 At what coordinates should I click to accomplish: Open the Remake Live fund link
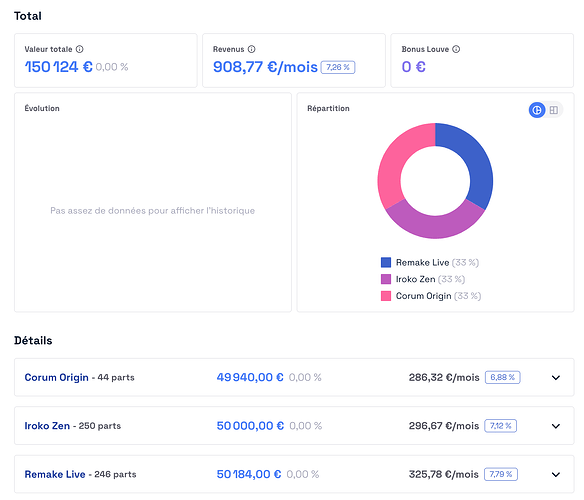click(55, 474)
